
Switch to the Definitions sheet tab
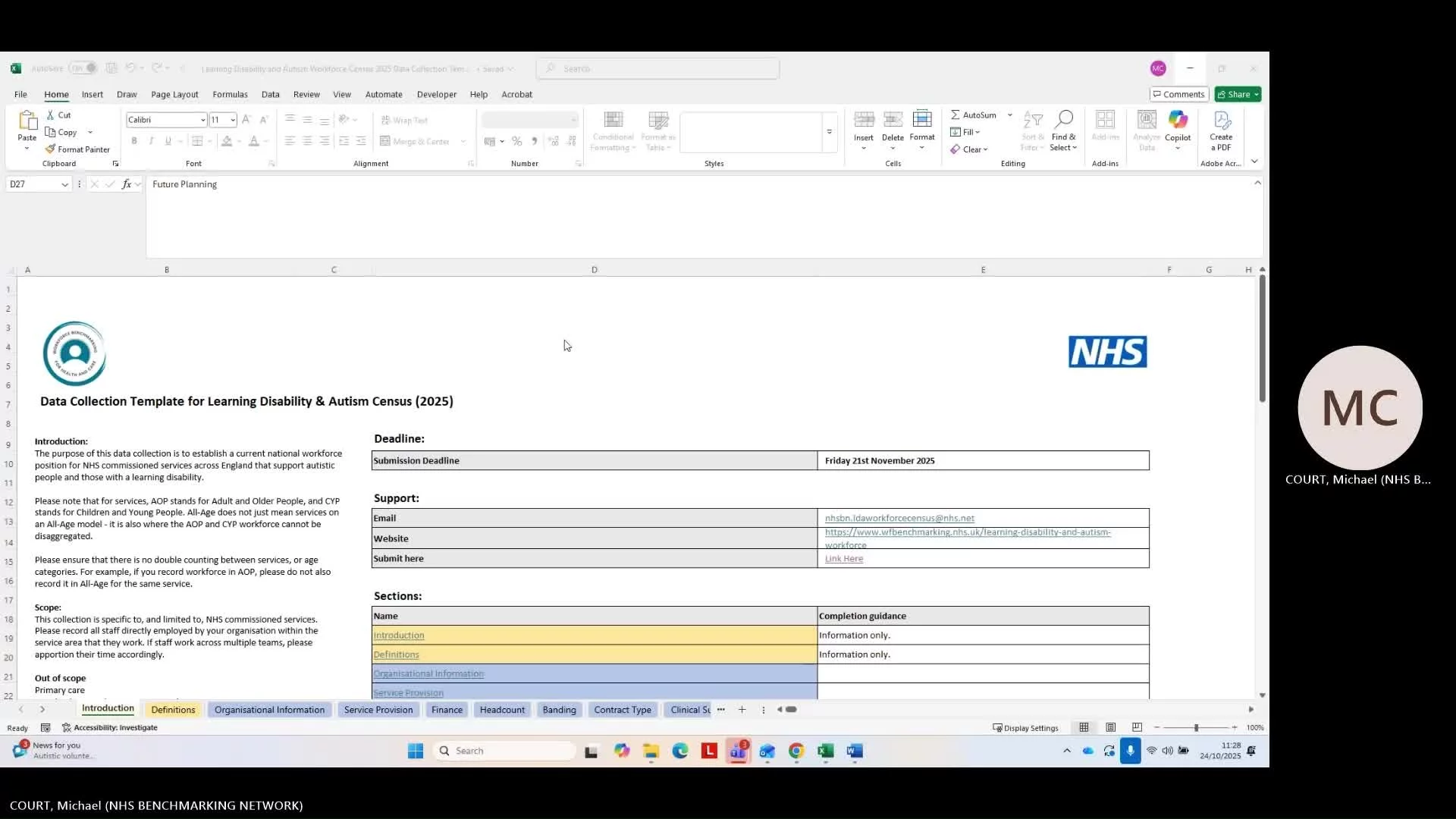(173, 710)
